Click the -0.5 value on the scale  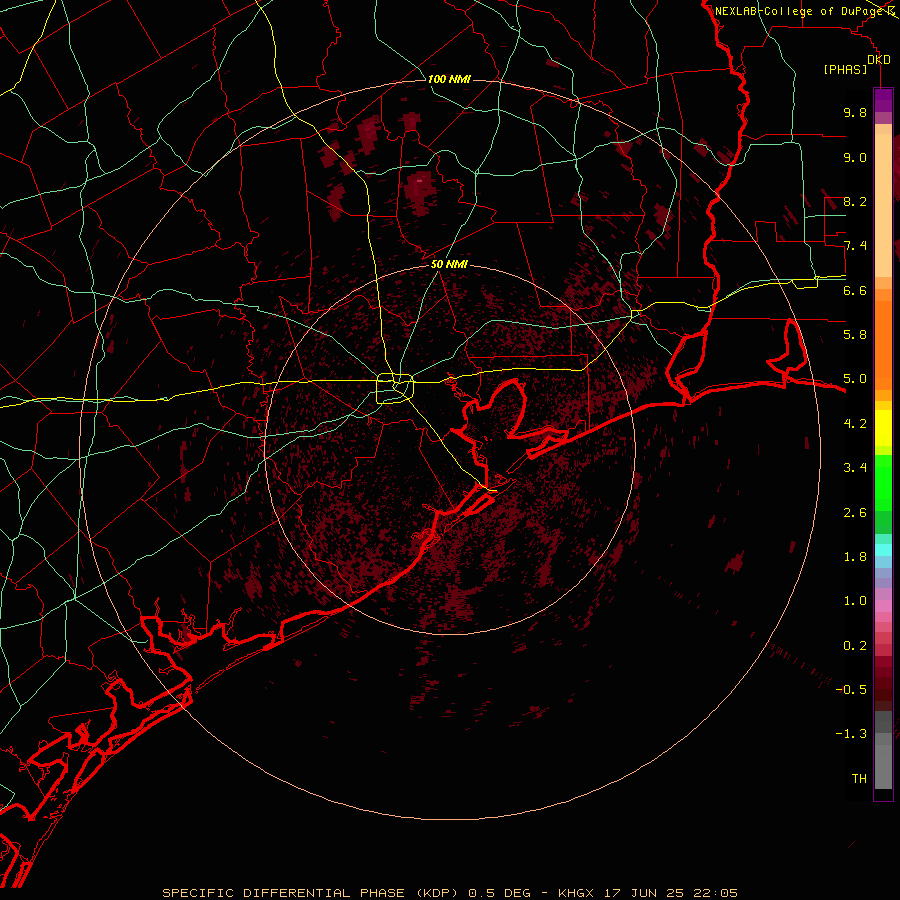click(851, 690)
